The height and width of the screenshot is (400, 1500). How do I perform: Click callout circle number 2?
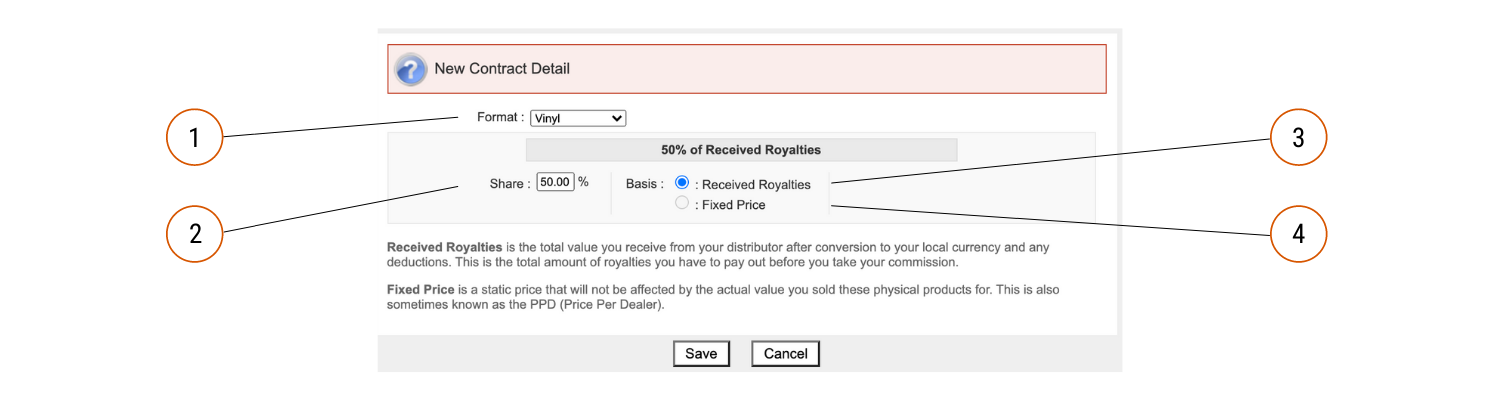point(194,233)
